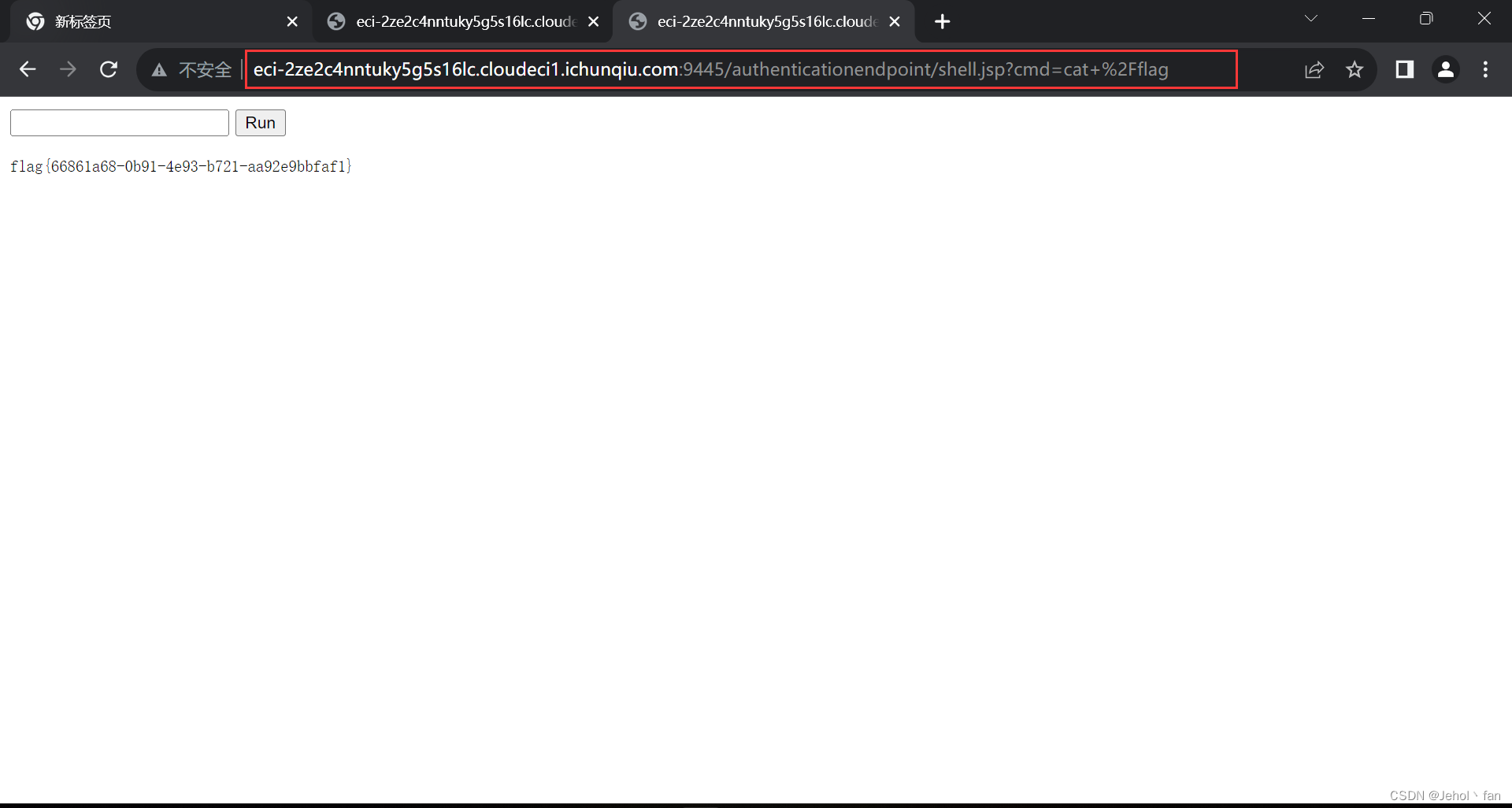The height and width of the screenshot is (808, 1512).
Task: Expand the tab overview arrow near minimize
Action: click(1311, 17)
